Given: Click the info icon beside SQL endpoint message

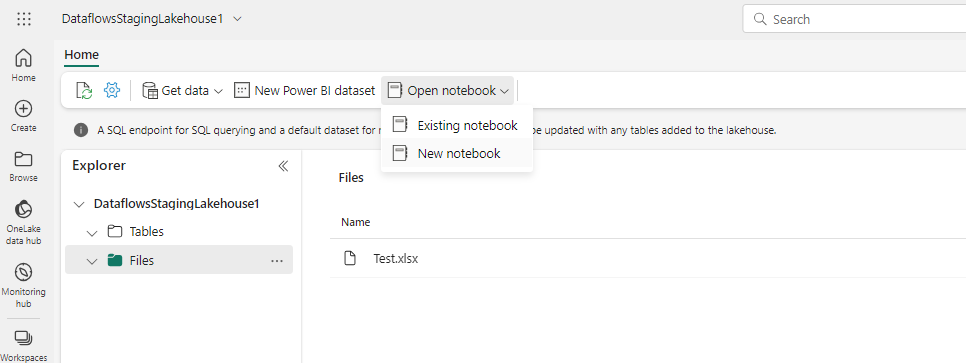Looking at the screenshot, I should coord(81,130).
